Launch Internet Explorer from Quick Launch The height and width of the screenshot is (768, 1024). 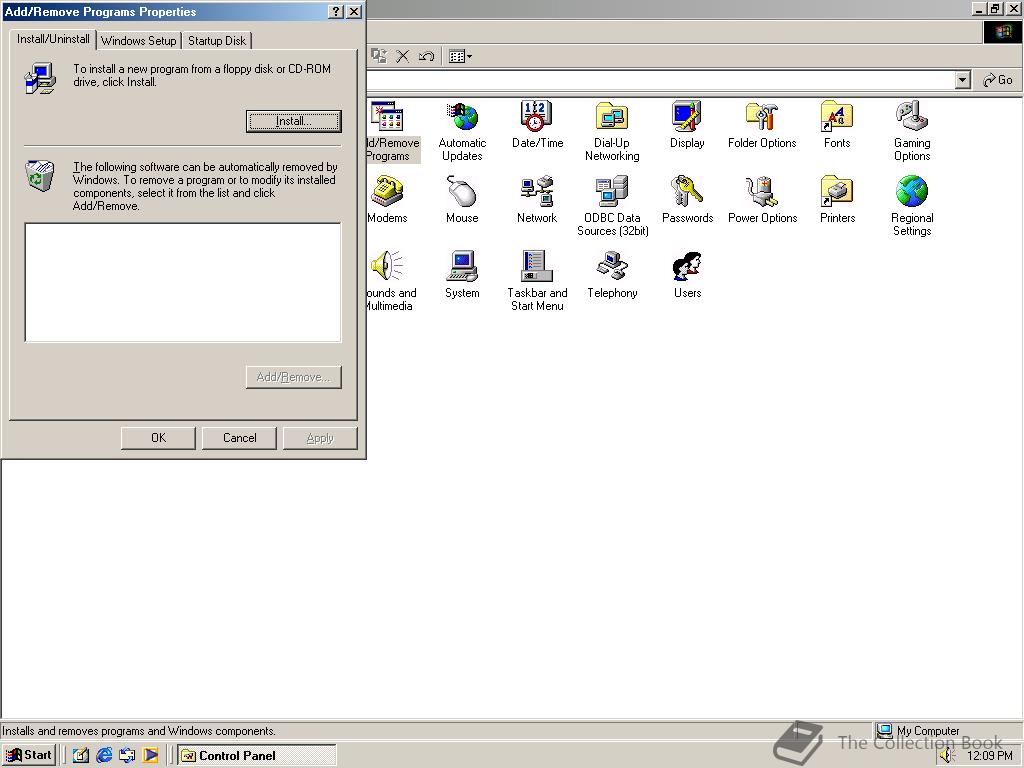tap(104, 756)
